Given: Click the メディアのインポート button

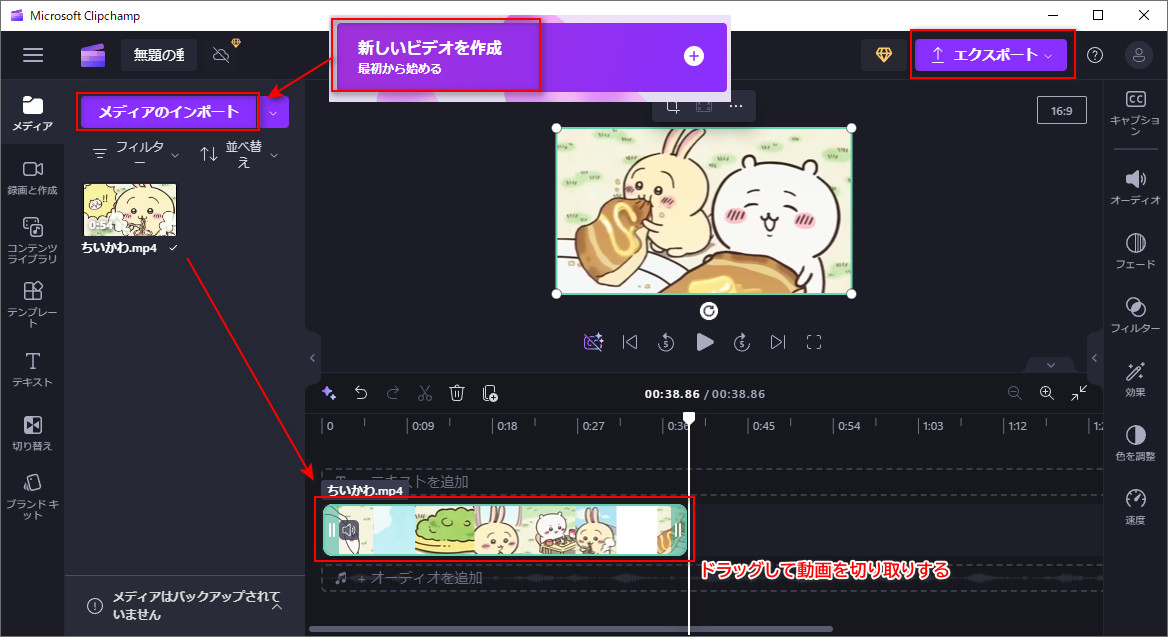Looking at the screenshot, I should coord(169,112).
